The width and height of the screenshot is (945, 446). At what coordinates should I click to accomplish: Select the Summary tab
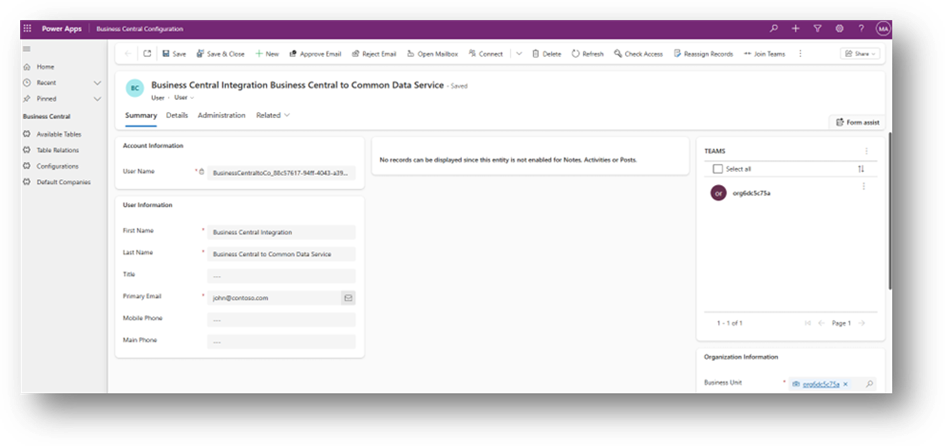(x=141, y=115)
